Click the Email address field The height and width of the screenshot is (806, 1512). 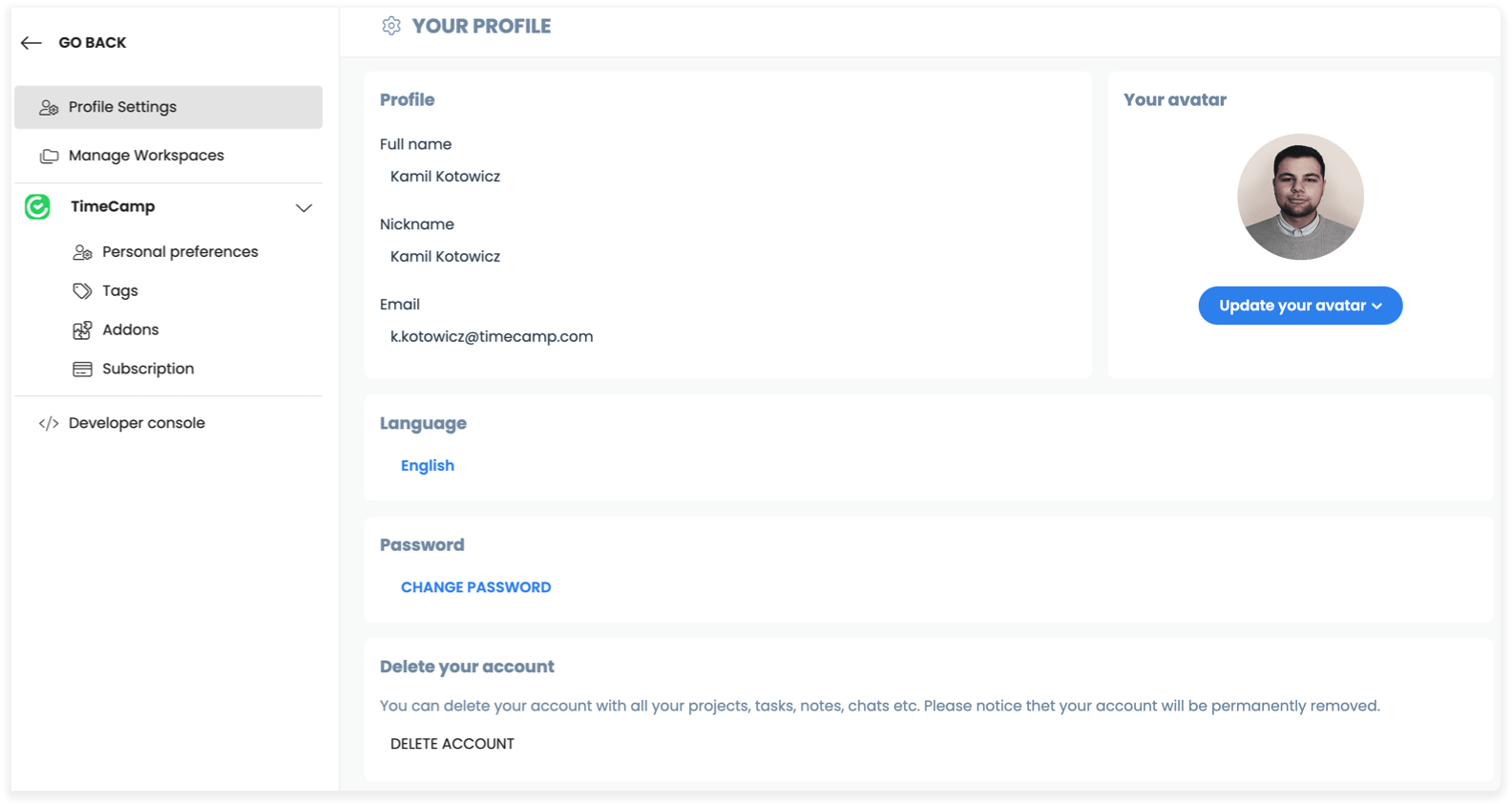pos(727,337)
